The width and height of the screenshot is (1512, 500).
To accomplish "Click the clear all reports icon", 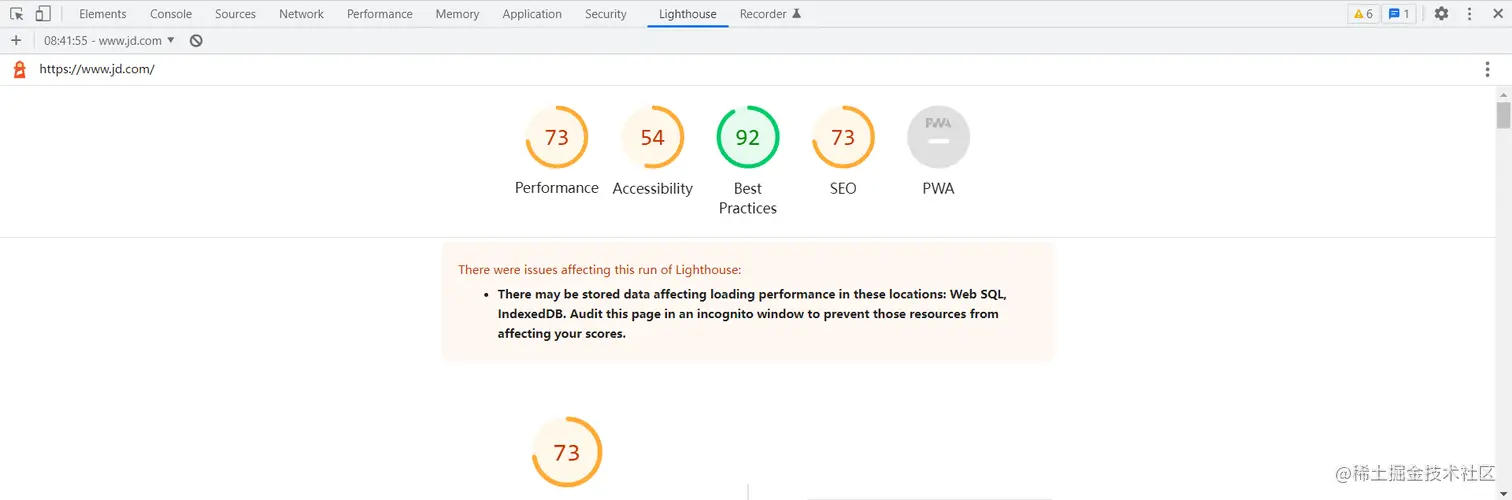I will tap(196, 41).
